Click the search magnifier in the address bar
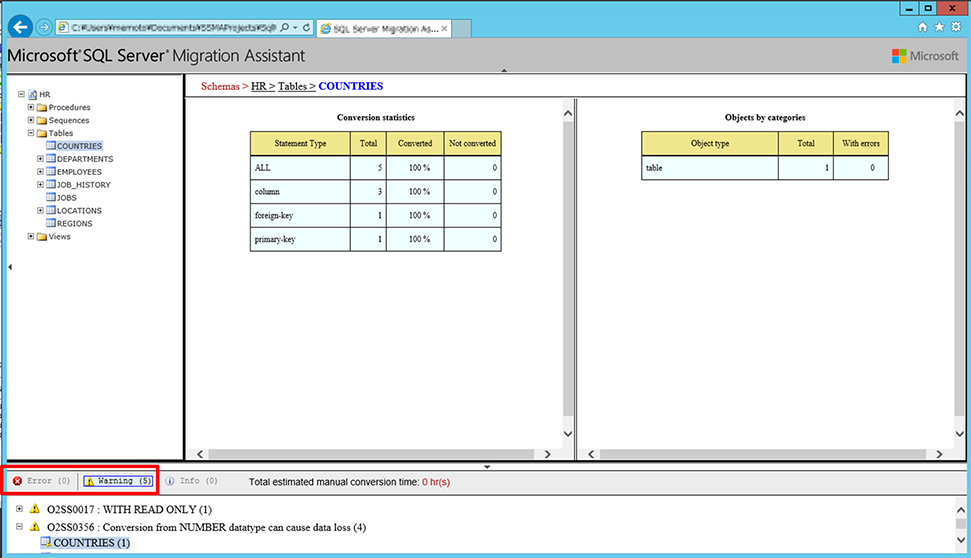The height and width of the screenshot is (558, 971). pyautogui.click(x=284, y=27)
